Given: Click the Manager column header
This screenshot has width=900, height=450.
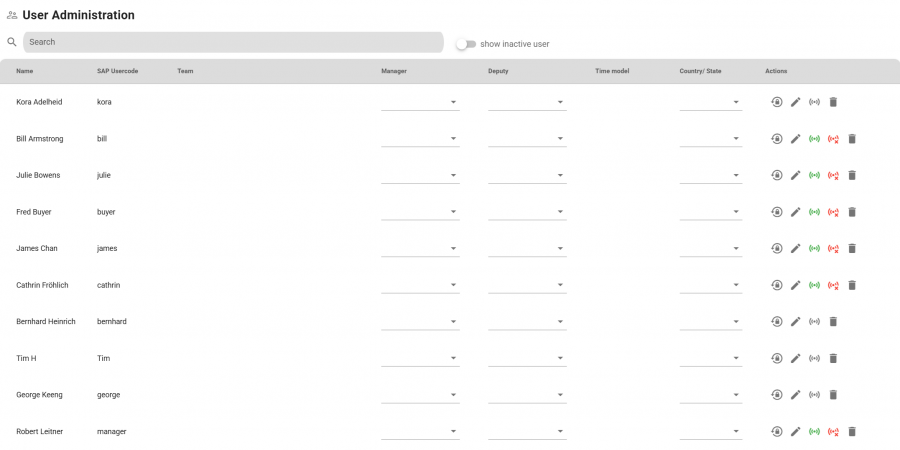Looking at the screenshot, I should pyautogui.click(x=394, y=71).
